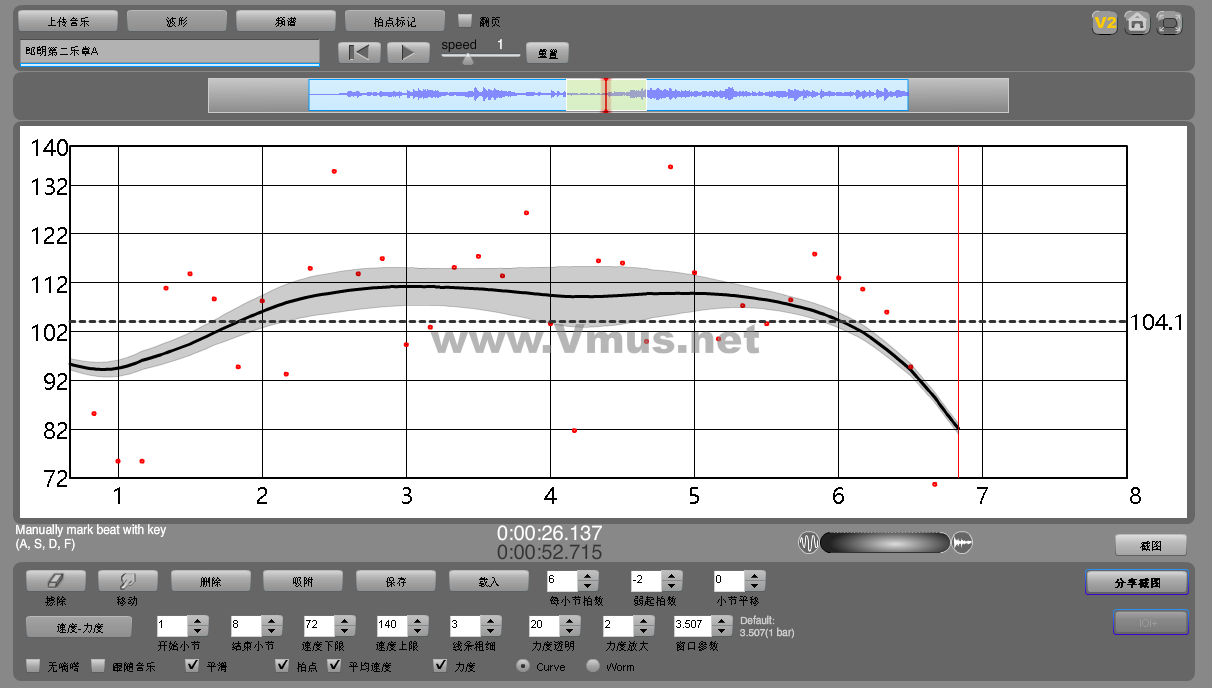Enable the 翻页 page-turn checkbox

pos(465,21)
